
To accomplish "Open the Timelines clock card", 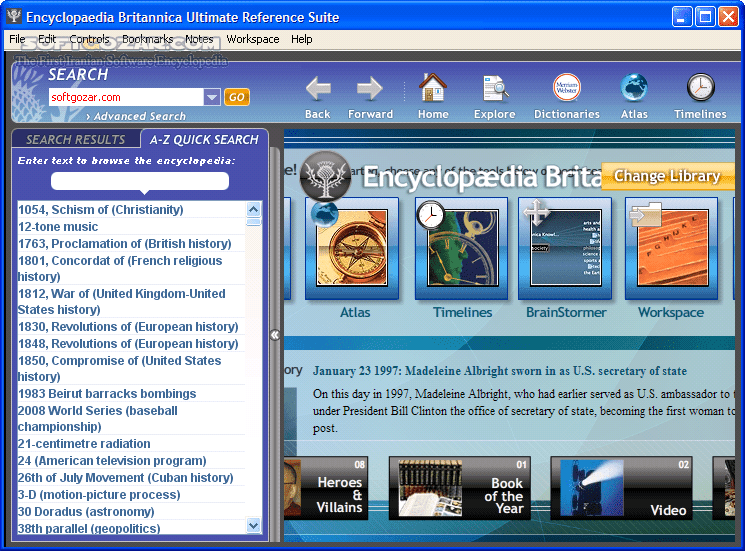I will tap(462, 248).
